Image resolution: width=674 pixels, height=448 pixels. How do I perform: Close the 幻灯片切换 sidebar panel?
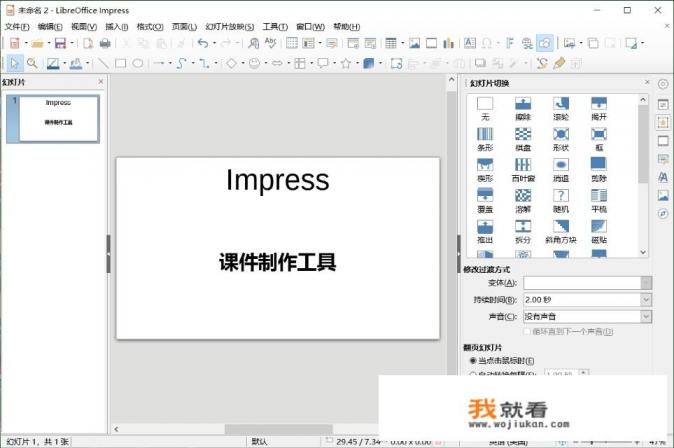[647, 82]
